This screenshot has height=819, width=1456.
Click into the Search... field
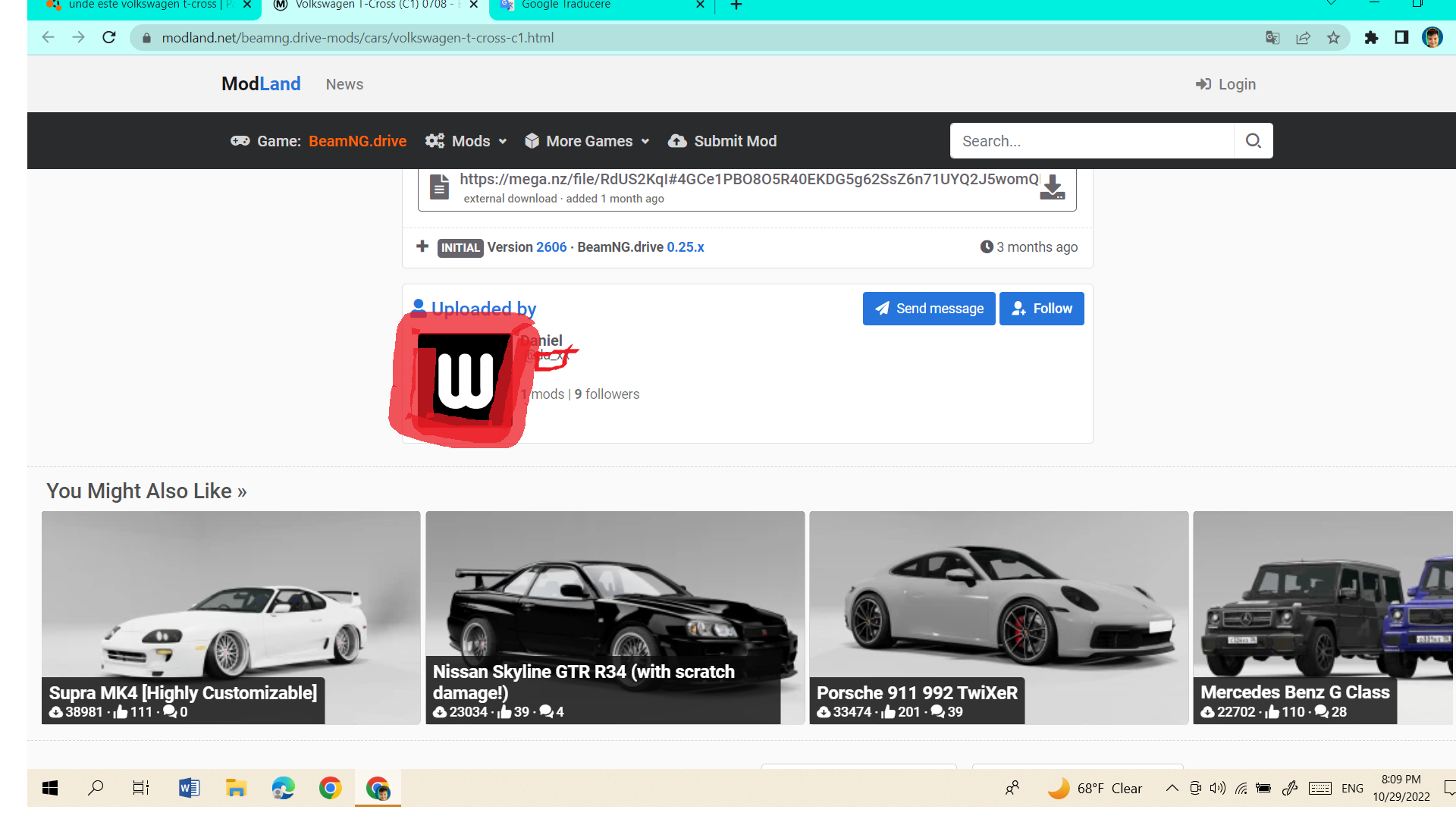[1092, 141]
